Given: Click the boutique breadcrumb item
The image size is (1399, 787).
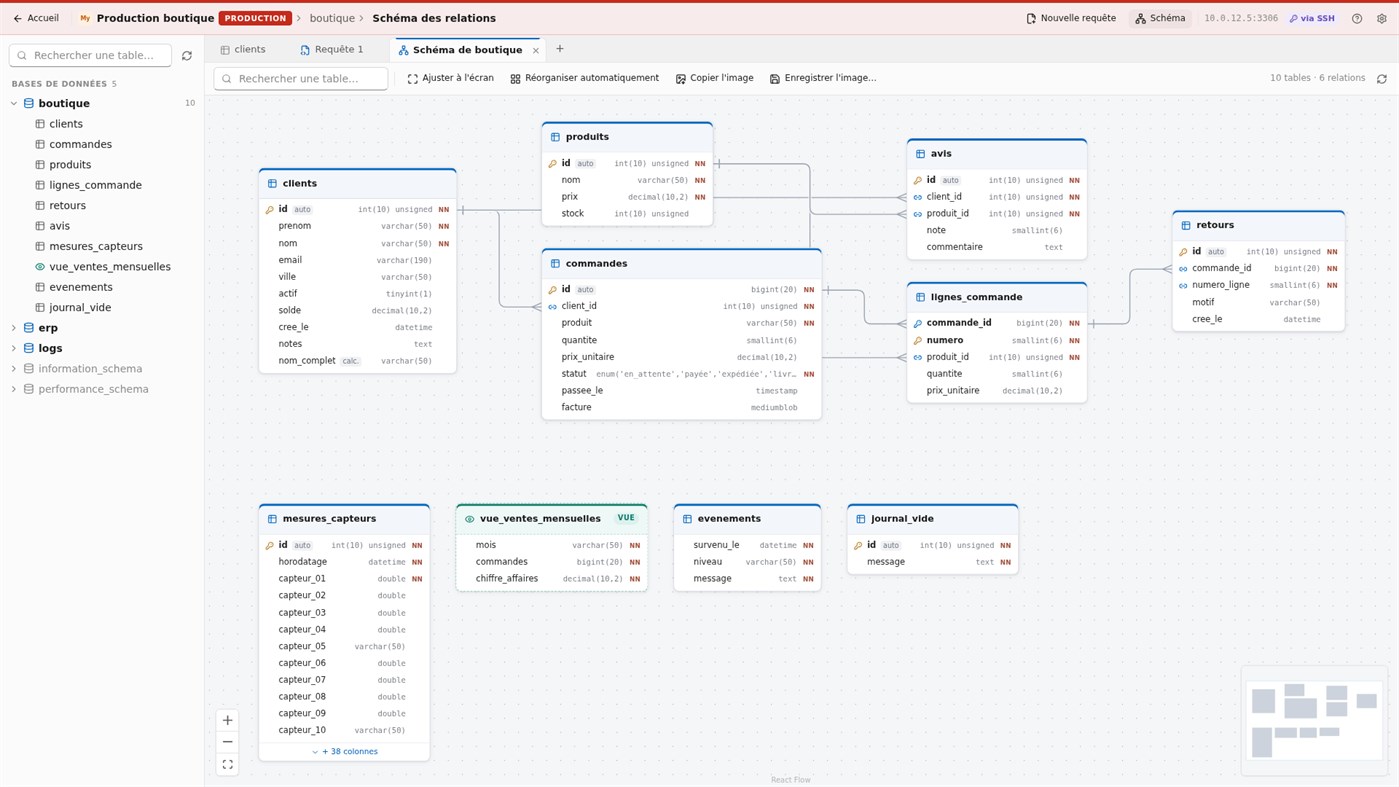Looking at the screenshot, I should [x=332, y=19].
